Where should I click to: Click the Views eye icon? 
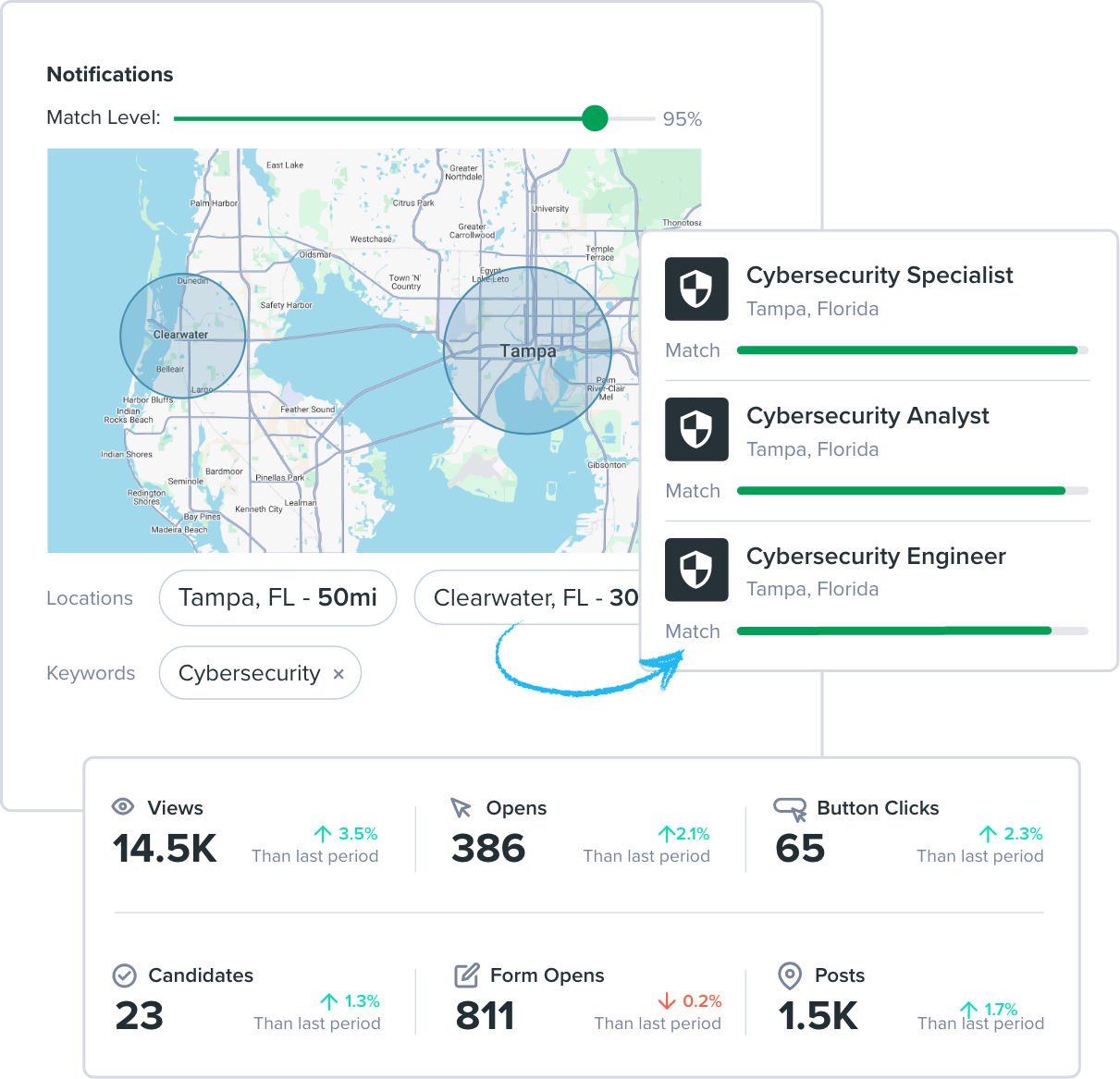pos(123,807)
